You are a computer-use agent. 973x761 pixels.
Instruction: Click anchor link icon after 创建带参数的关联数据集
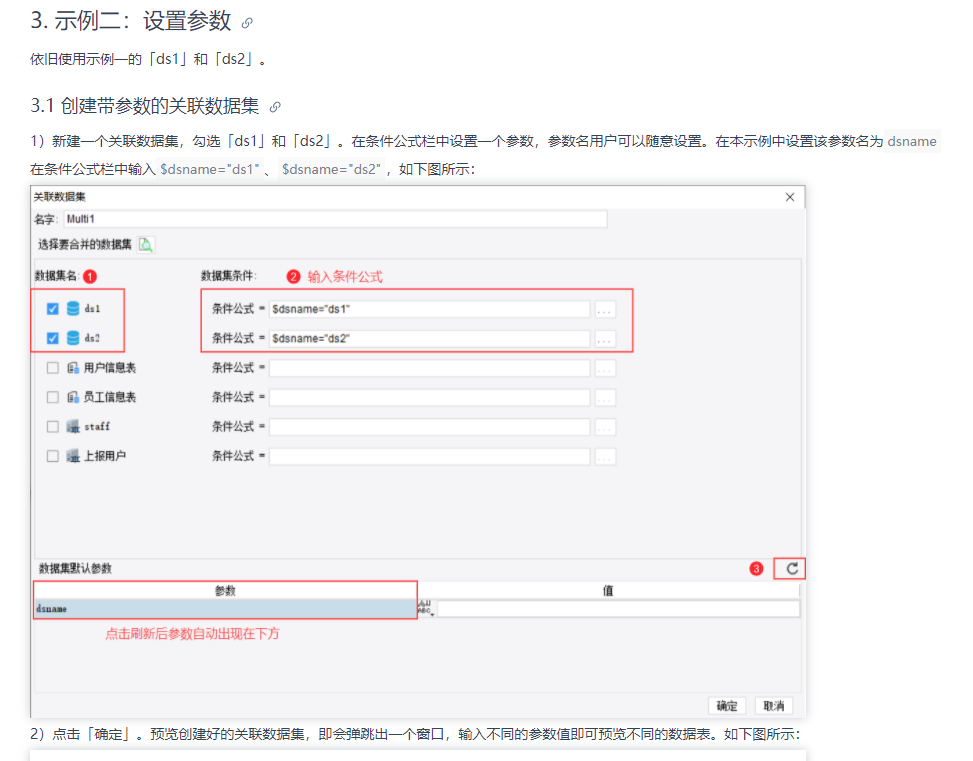click(275, 107)
